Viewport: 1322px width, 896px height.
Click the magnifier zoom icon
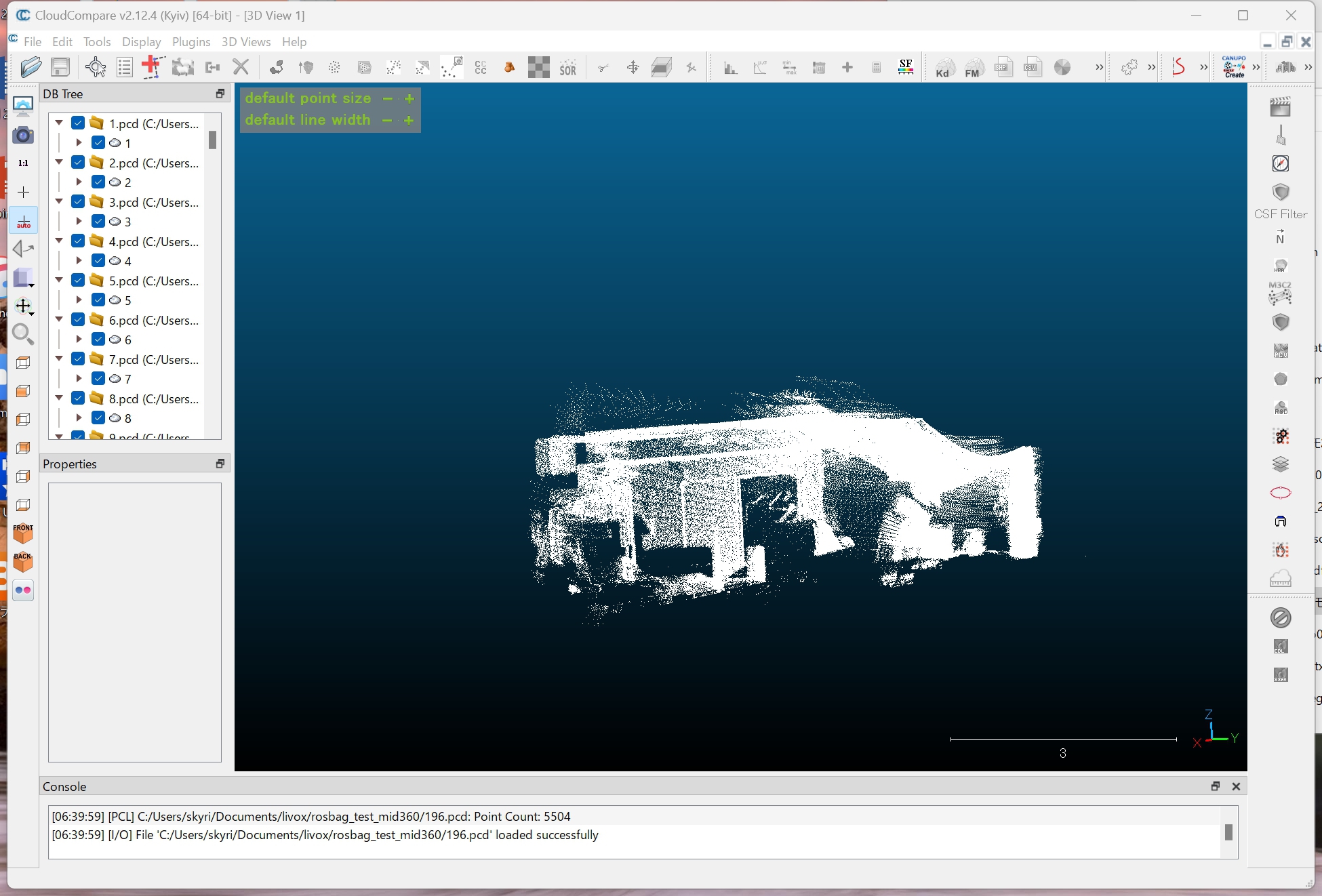click(x=23, y=333)
